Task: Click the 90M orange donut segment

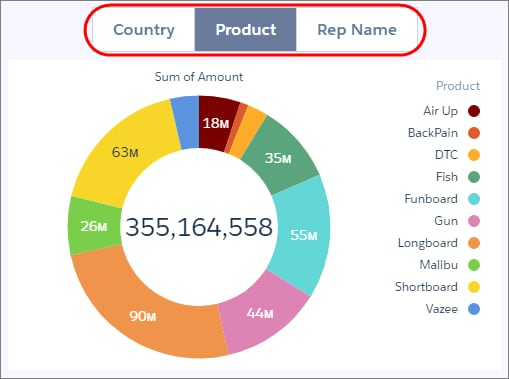Action: click(143, 316)
